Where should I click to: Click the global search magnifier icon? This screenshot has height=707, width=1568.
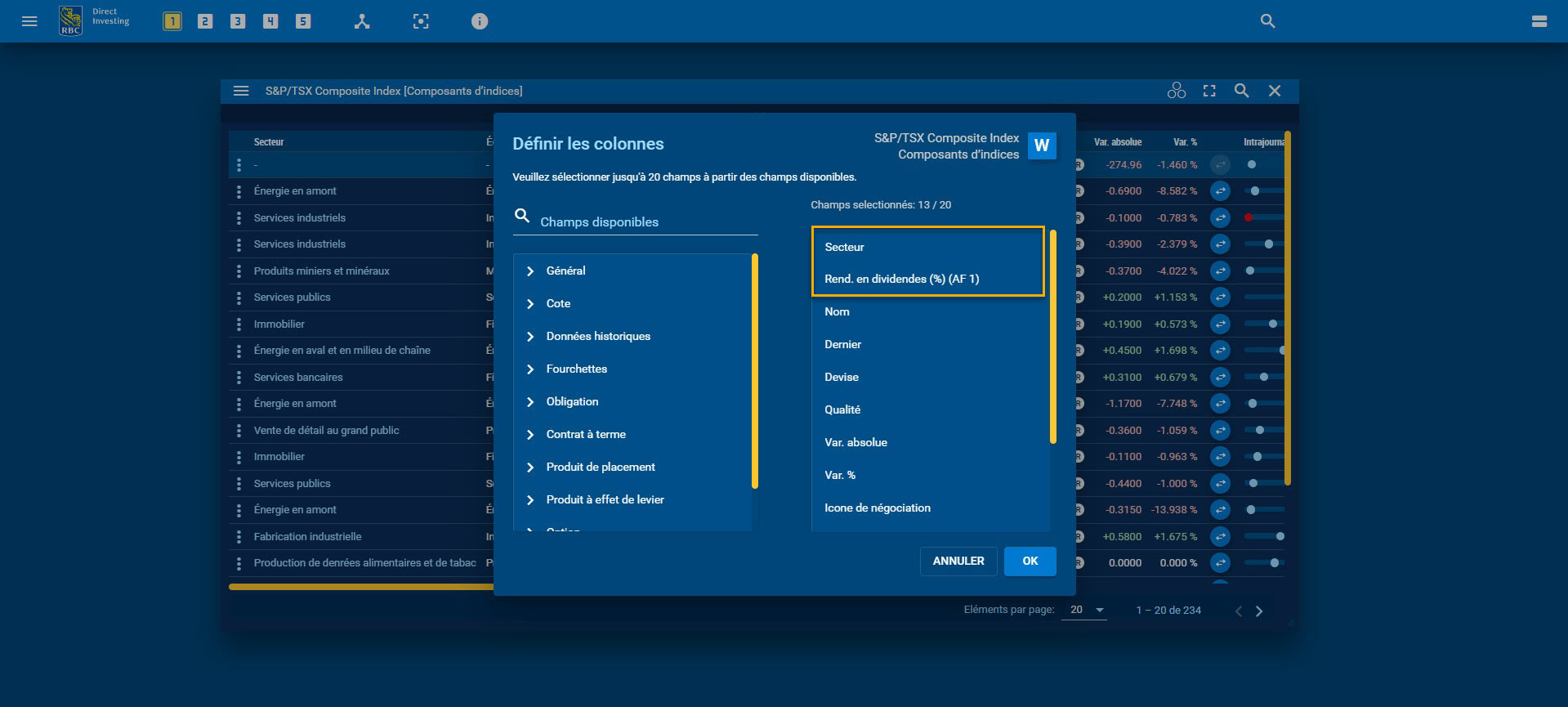1267,22
